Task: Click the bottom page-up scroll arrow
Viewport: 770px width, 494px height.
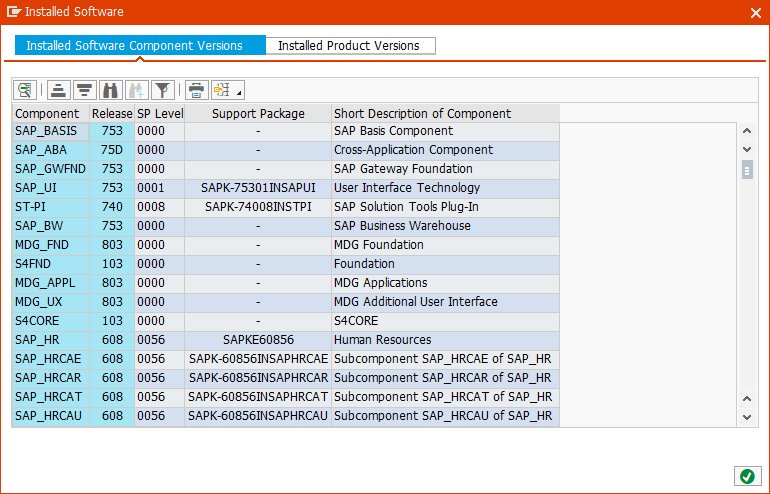Action: click(747, 399)
